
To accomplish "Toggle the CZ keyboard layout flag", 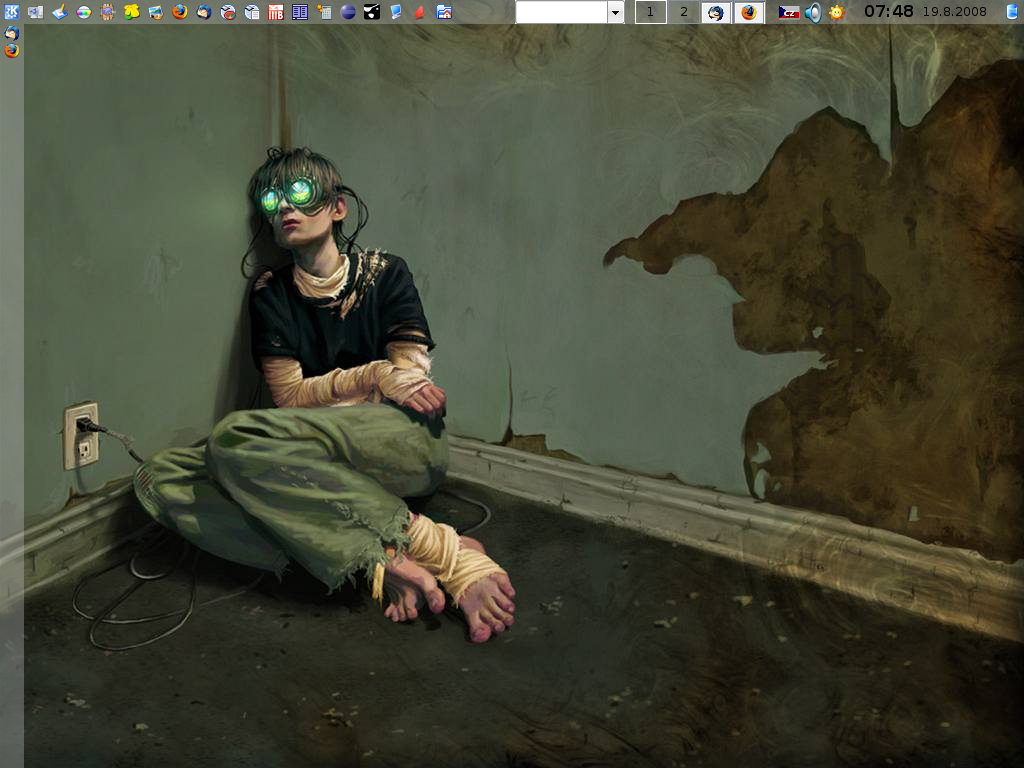I will coord(789,12).
